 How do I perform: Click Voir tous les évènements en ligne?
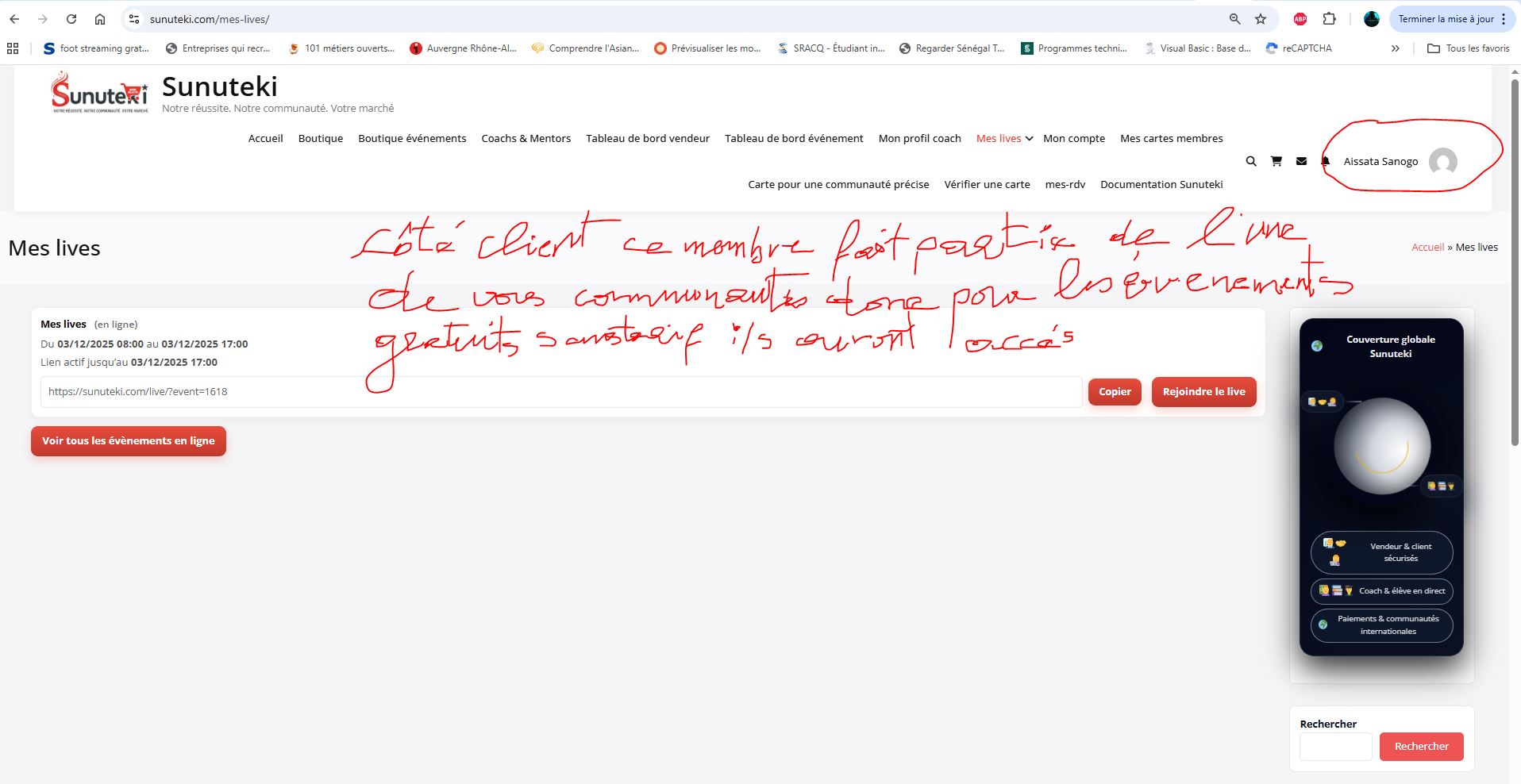click(x=128, y=440)
